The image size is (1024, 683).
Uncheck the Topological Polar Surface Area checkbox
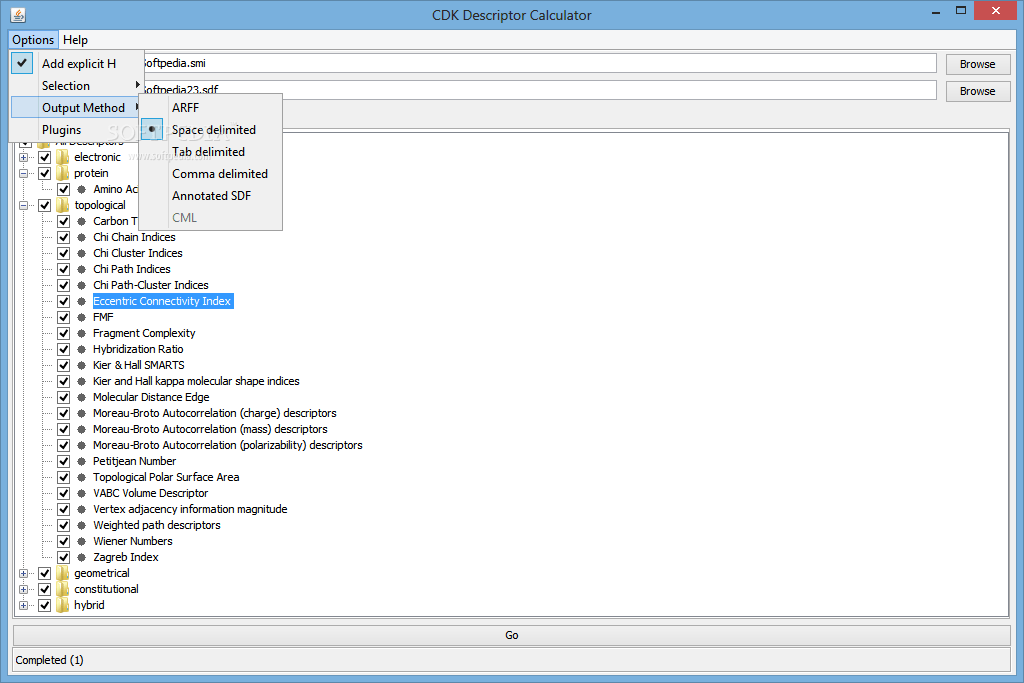point(63,477)
